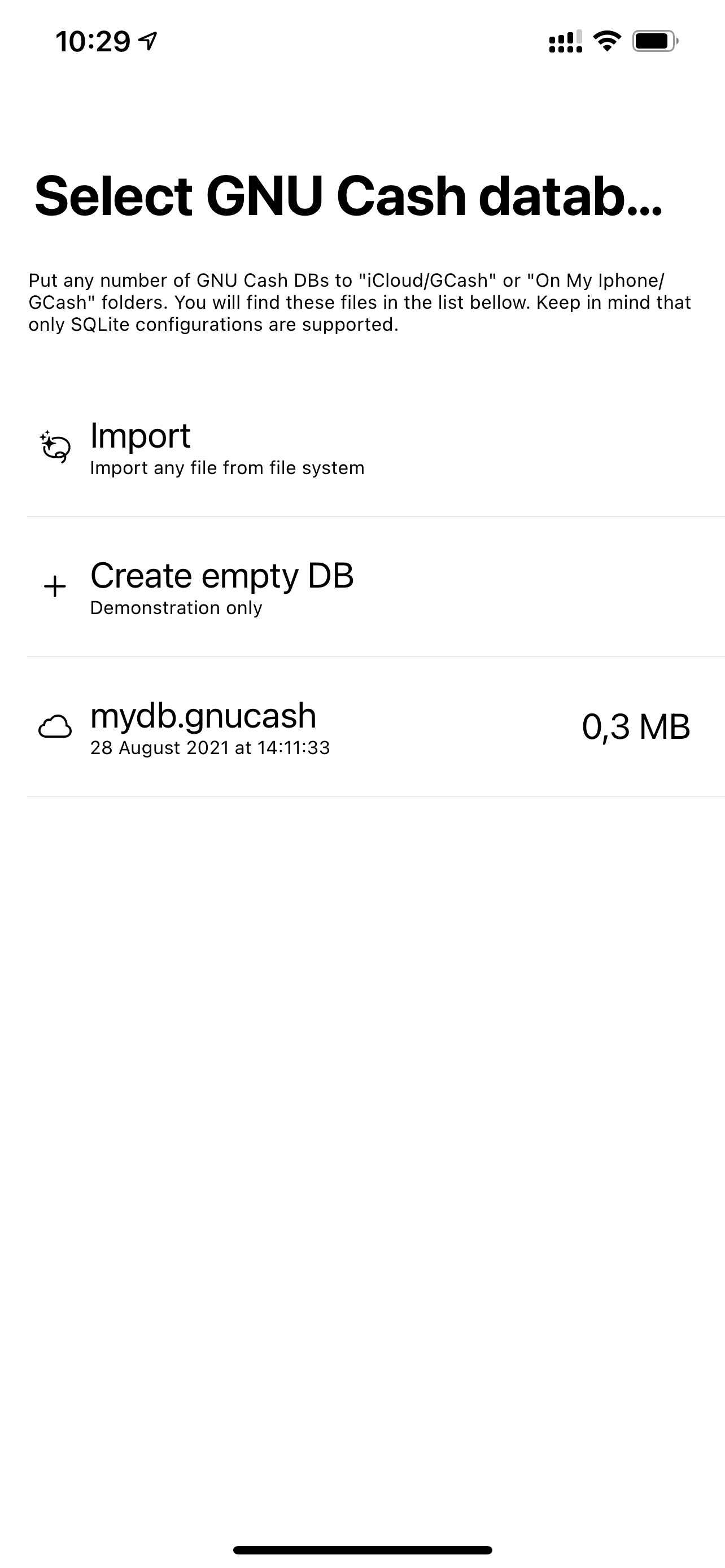Tap the 0,3 MB file size
725x1568 pixels.
click(x=636, y=727)
